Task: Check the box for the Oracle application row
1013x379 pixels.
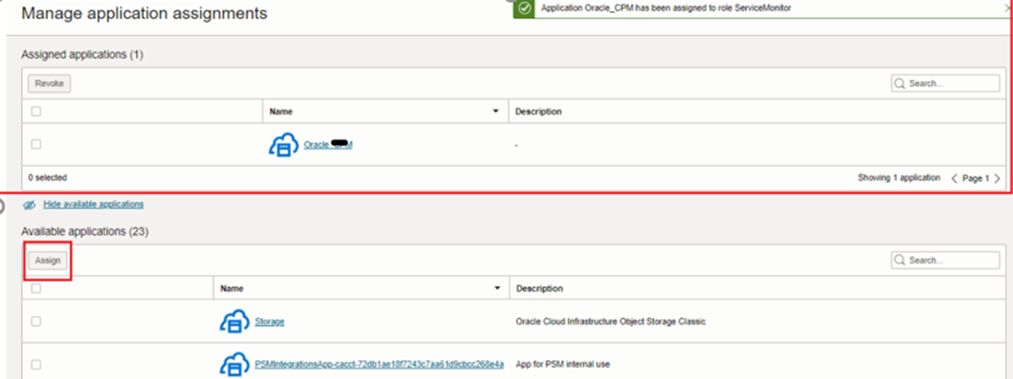Action: pos(36,144)
